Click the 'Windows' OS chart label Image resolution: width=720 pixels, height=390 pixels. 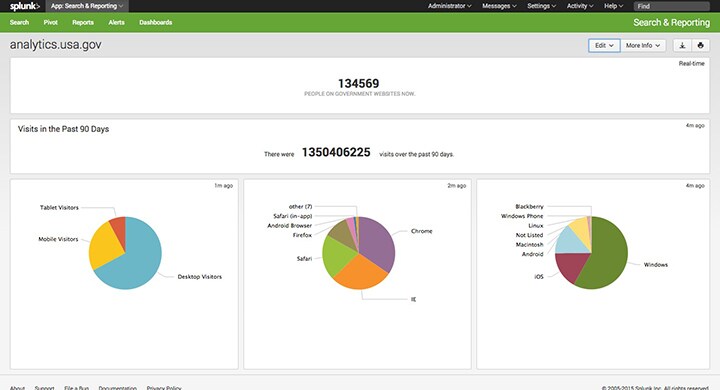click(x=656, y=265)
